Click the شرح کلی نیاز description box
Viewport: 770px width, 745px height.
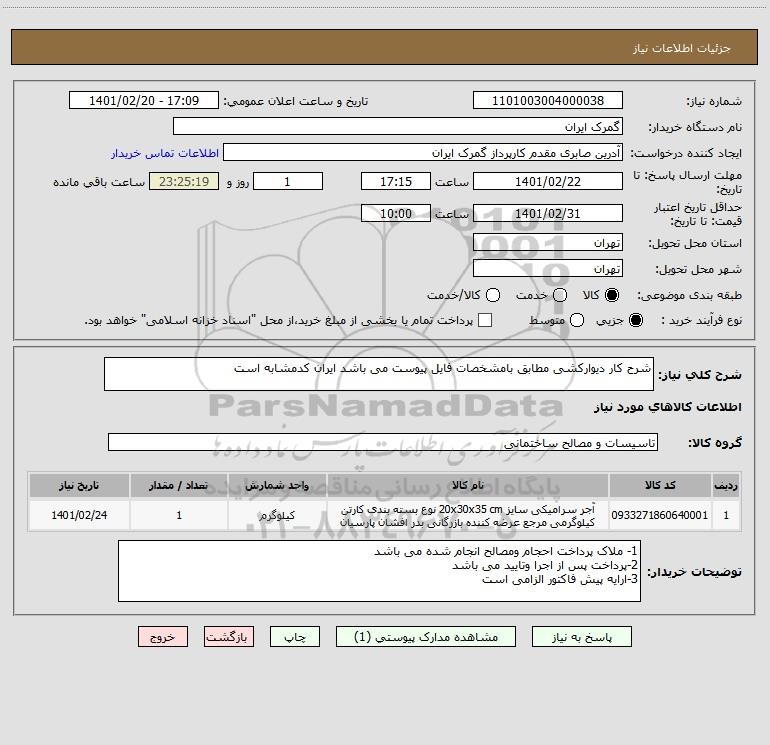[x=379, y=374]
